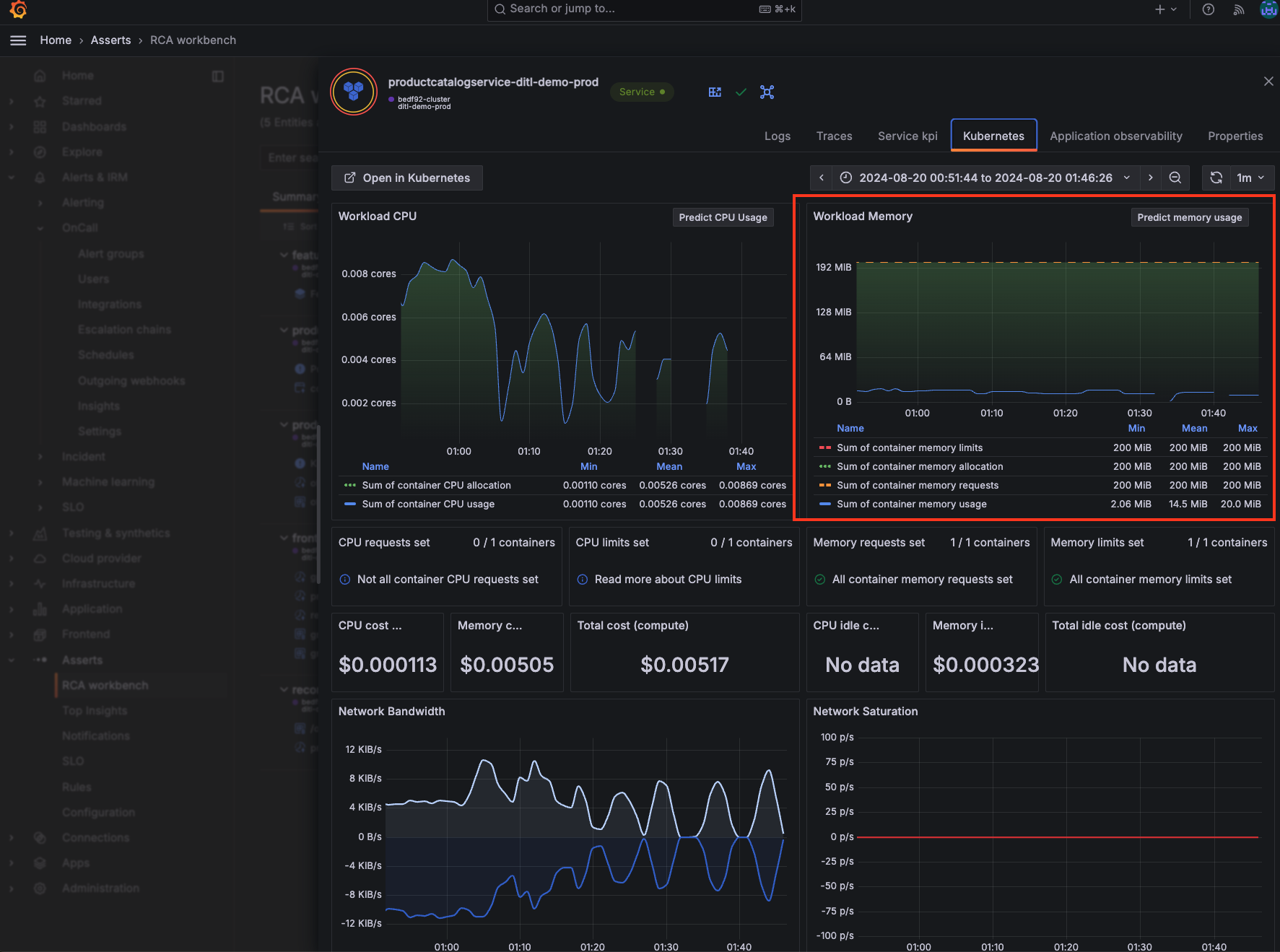Toggle the 'Sum of container memory usage' series
This screenshot has width=1280, height=952.
911,504
